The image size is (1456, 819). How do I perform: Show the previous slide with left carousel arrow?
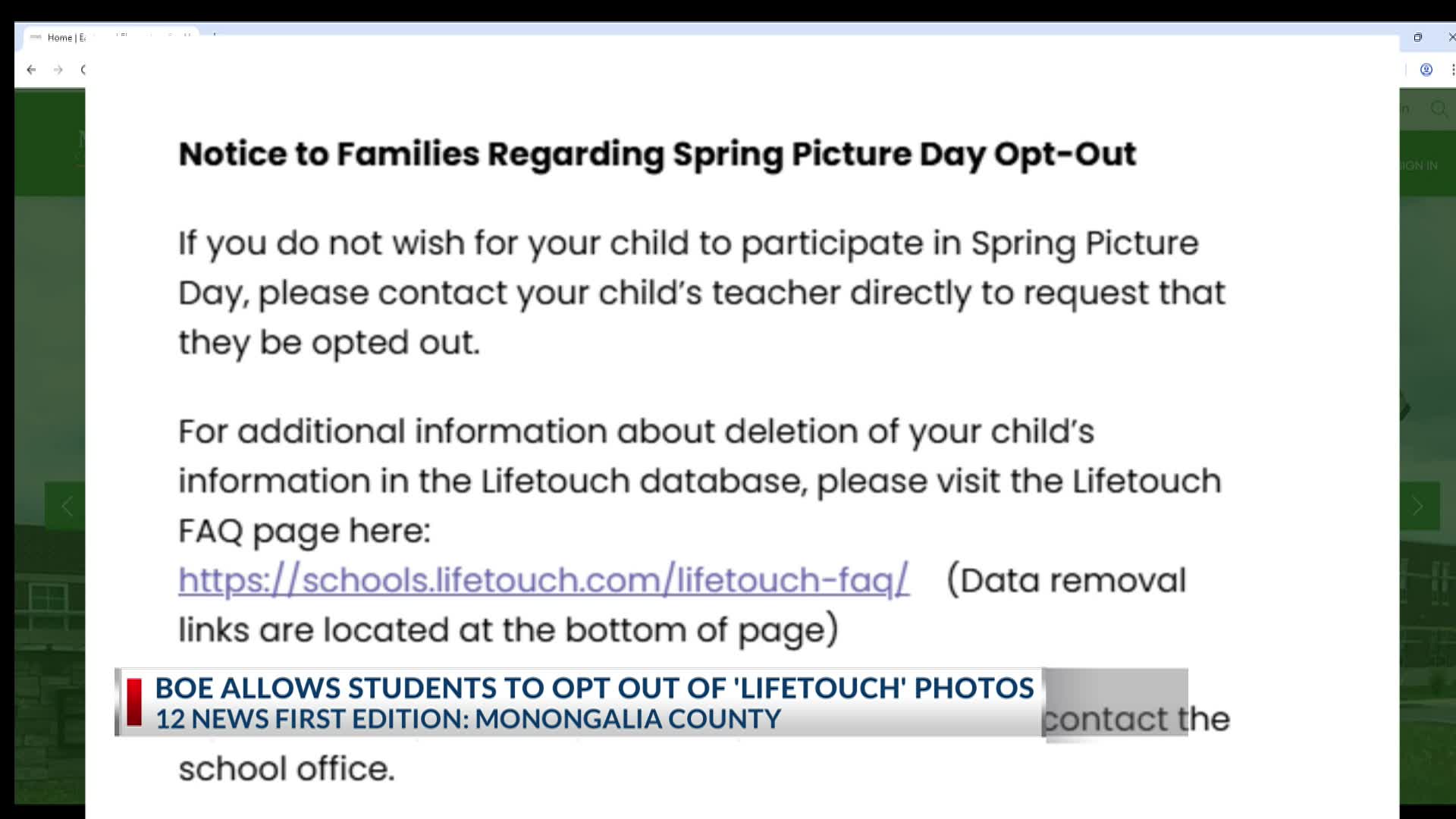66,506
